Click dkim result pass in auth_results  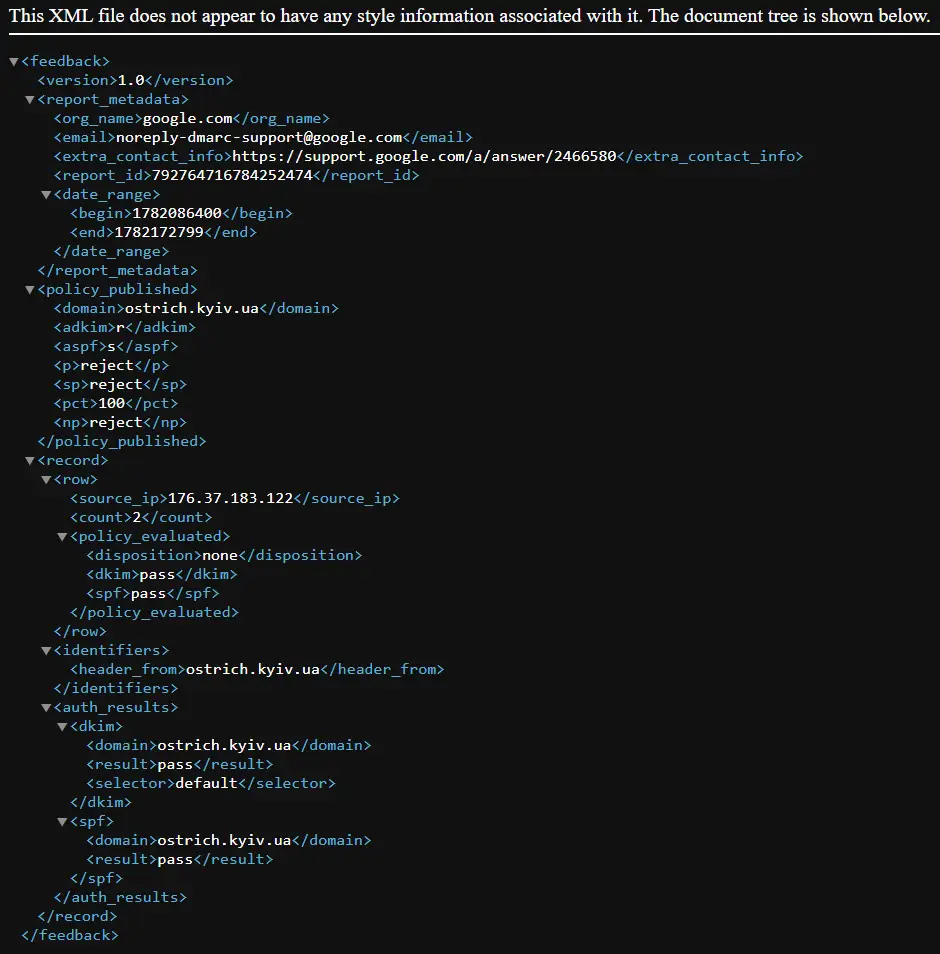(175, 764)
